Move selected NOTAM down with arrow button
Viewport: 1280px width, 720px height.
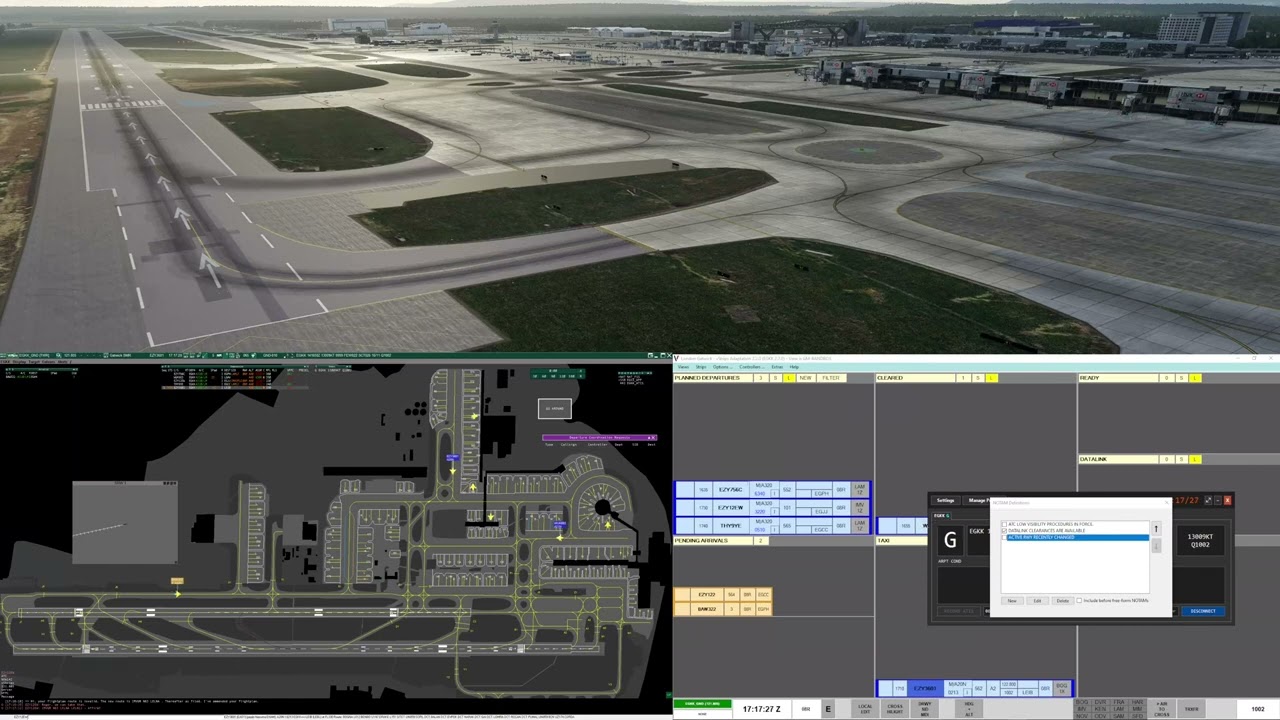[x=1156, y=546]
